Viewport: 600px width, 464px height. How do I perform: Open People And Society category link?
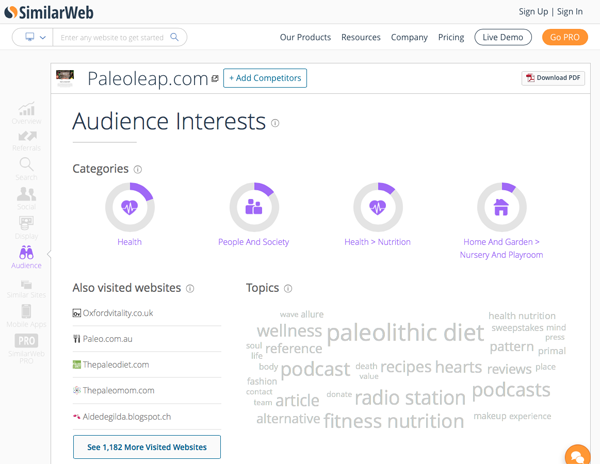(x=254, y=242)
